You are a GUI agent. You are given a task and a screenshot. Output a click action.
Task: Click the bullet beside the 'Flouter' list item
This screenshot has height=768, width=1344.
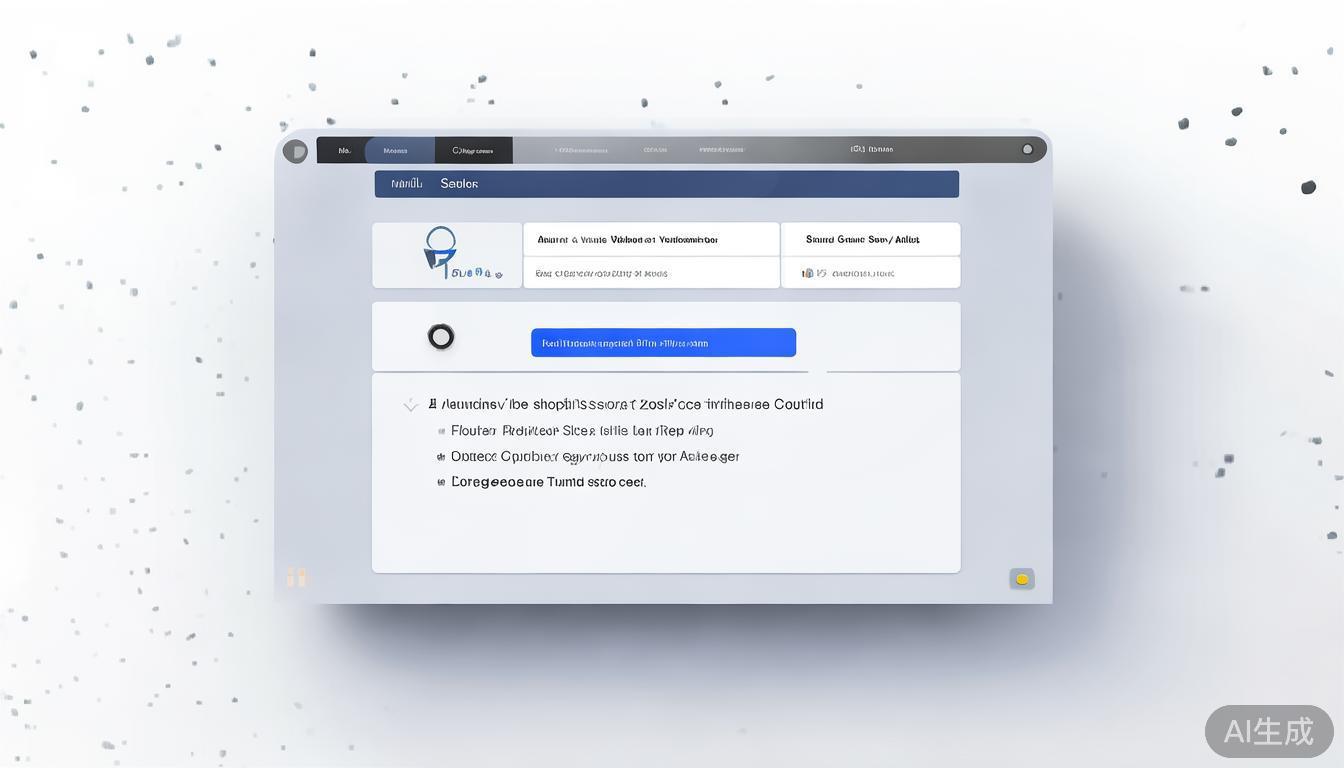coord(441,431)
